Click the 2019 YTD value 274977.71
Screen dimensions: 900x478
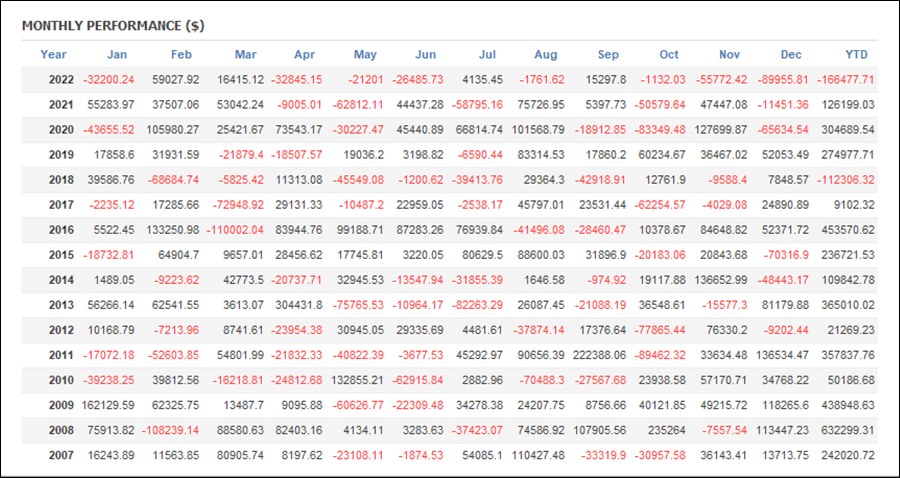click(848, 155)
